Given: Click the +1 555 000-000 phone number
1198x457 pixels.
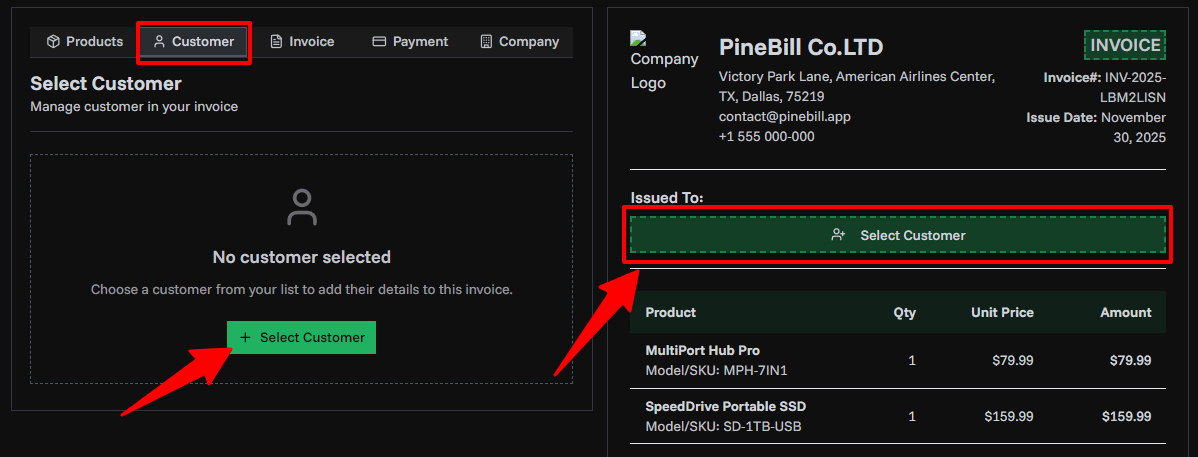Looking at the screenshot, I should coord(766,137).
